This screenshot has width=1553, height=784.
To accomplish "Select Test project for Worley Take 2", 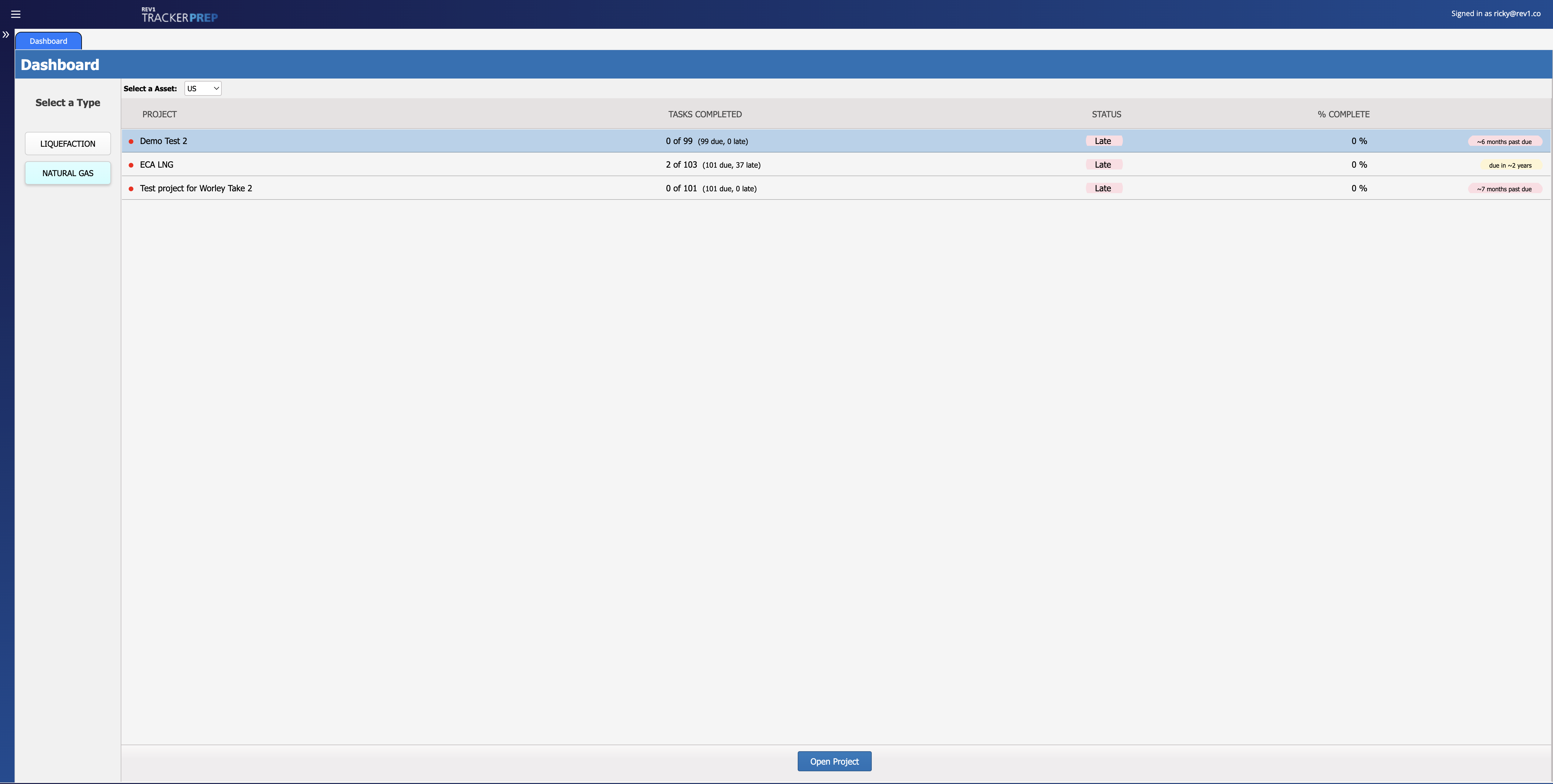I will (196, 188).
